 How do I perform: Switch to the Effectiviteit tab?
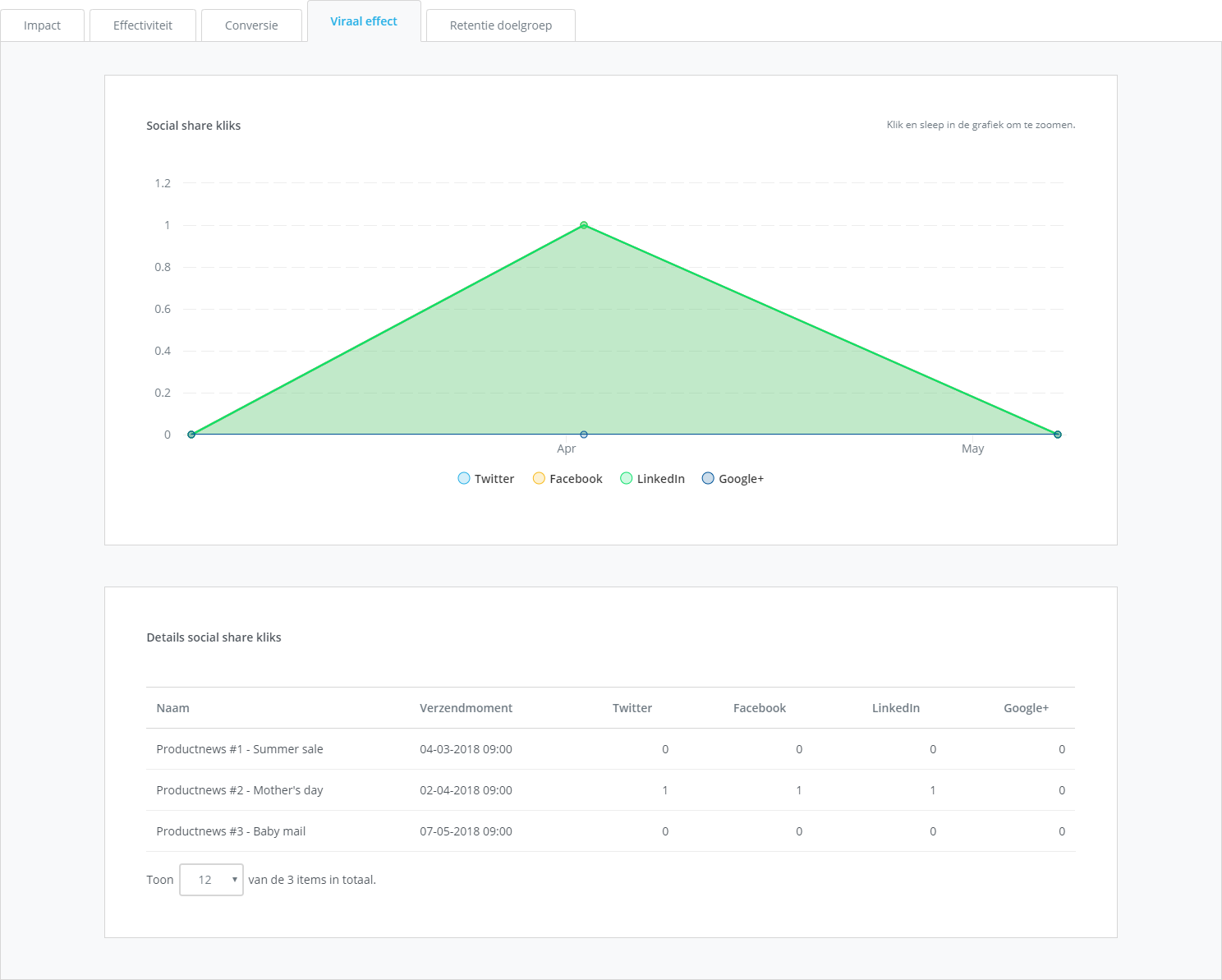(143, 25)
